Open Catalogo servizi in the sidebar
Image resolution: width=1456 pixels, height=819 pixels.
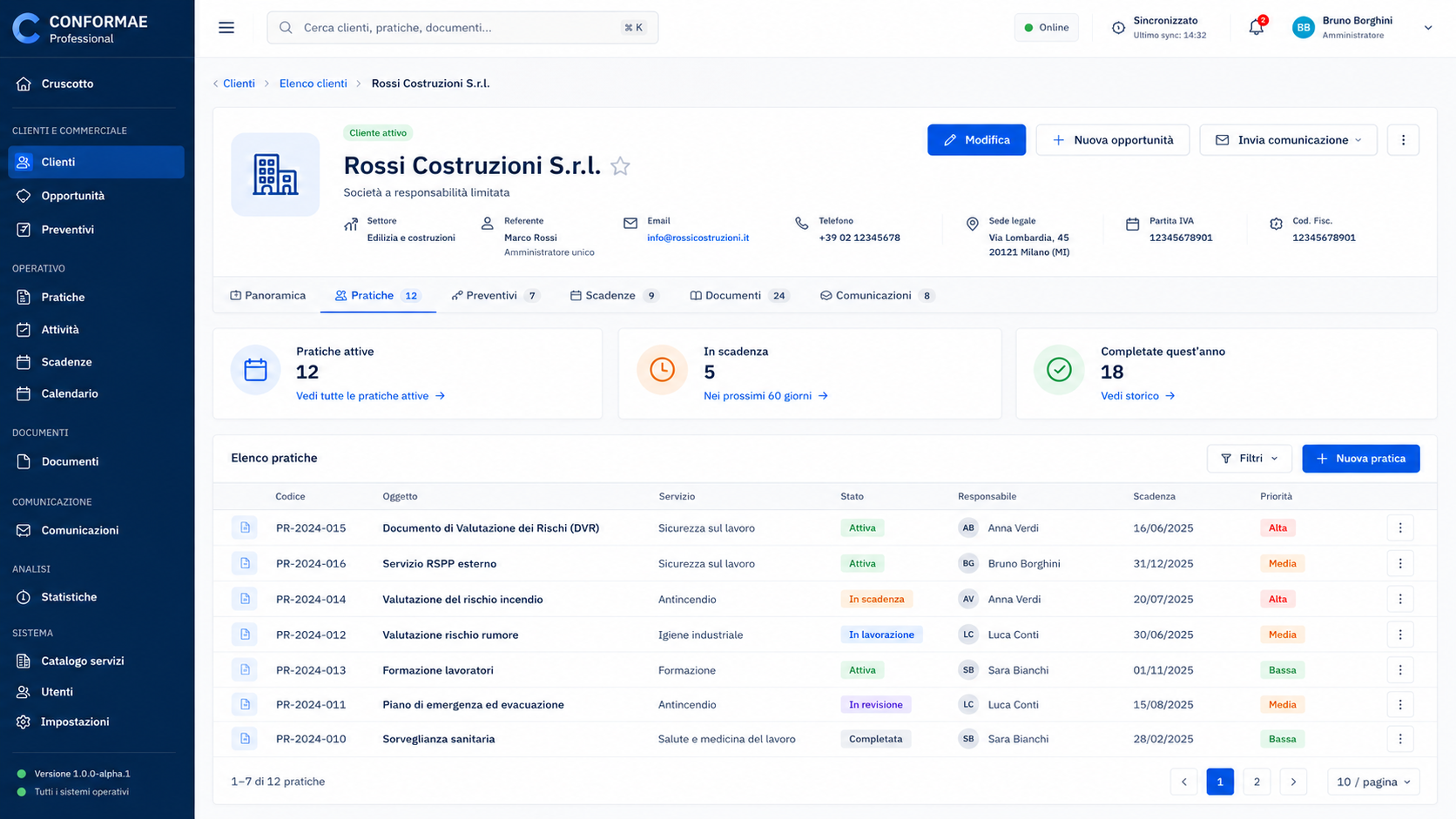(96, 661)
